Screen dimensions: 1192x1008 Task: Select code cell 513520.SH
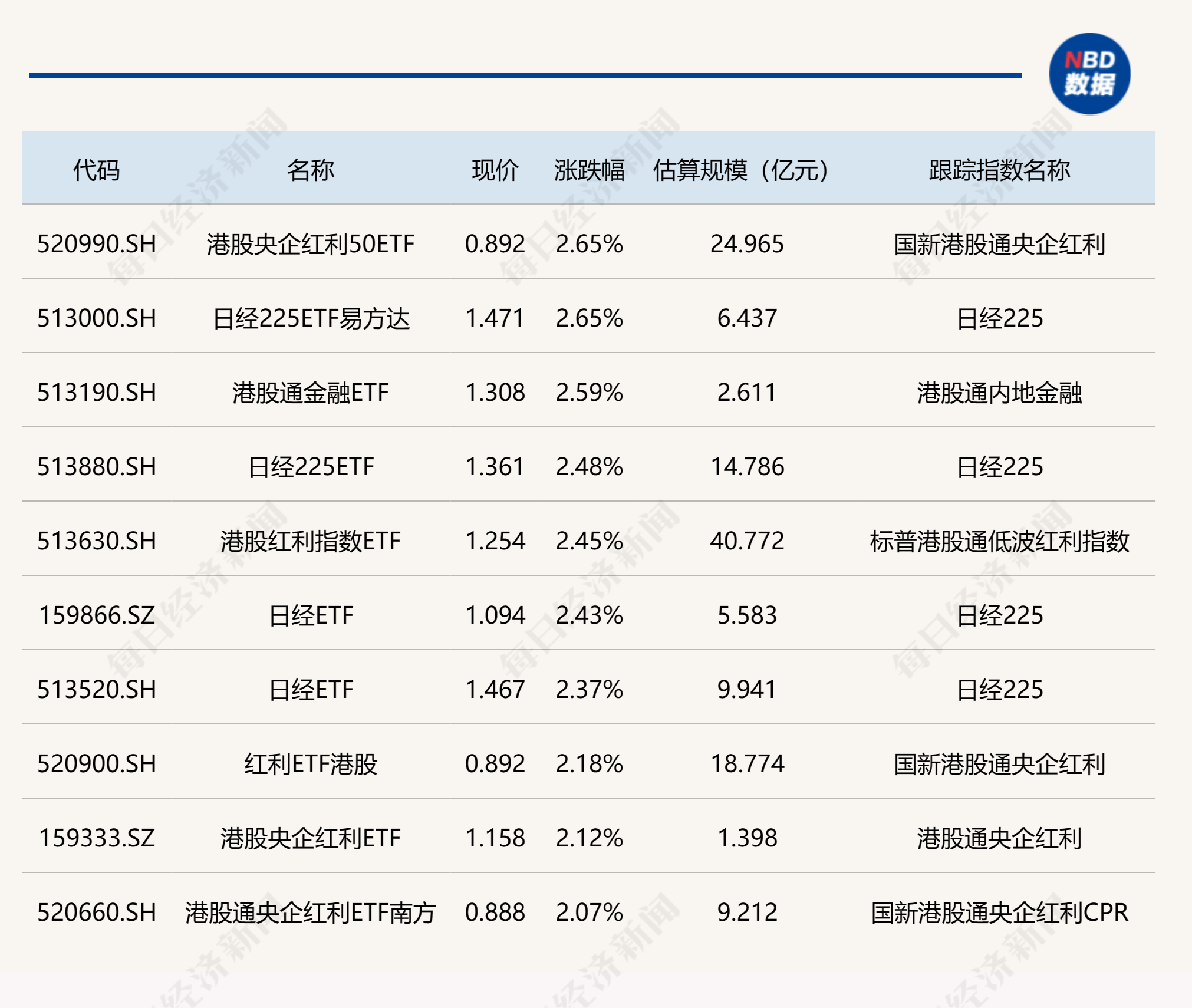pyautogui.click(x=97, y=689)
